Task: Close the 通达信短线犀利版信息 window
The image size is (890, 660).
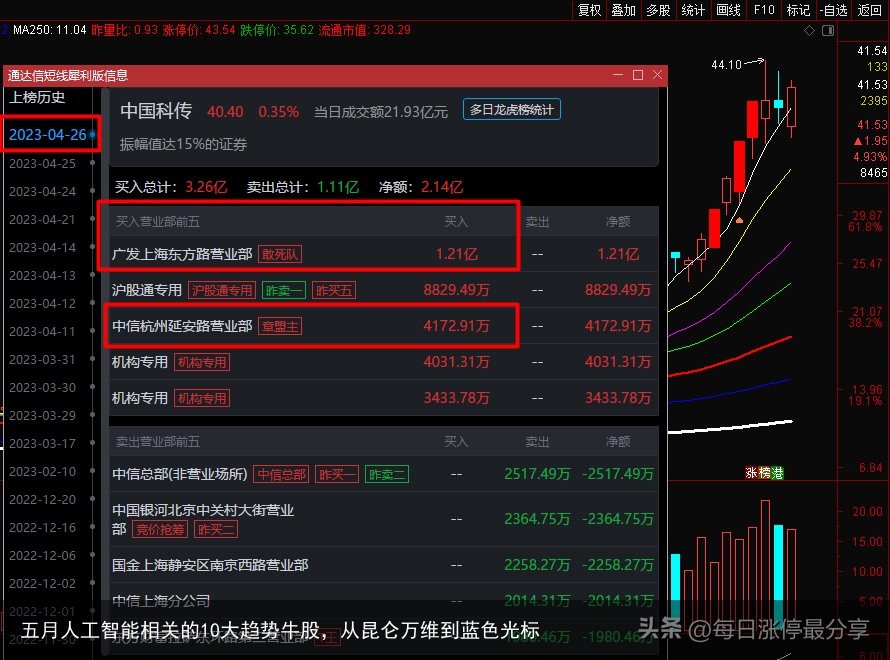Action: (x=657, y=75)
